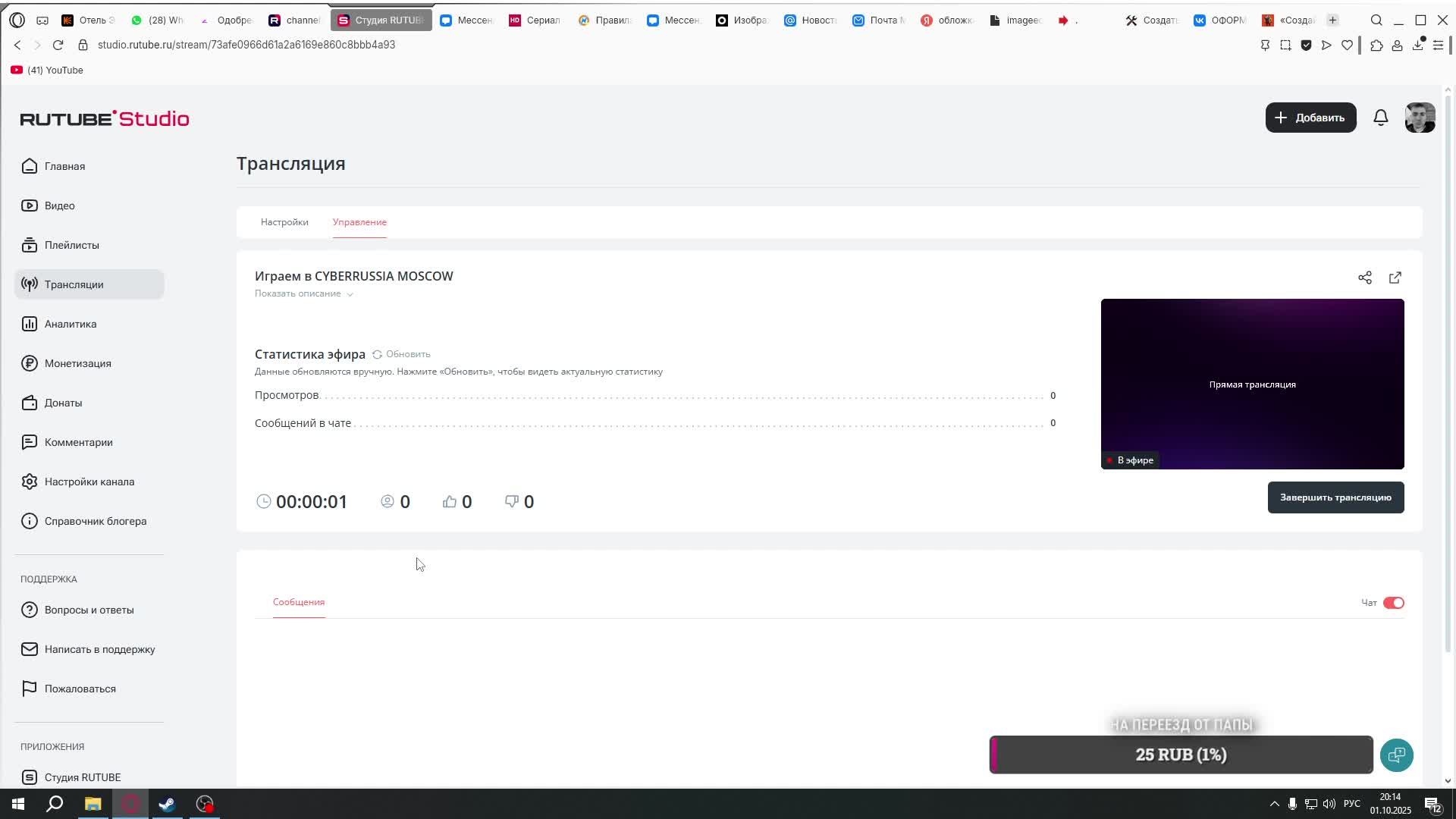Switch to the Настройки tab

tap(284, 222)
